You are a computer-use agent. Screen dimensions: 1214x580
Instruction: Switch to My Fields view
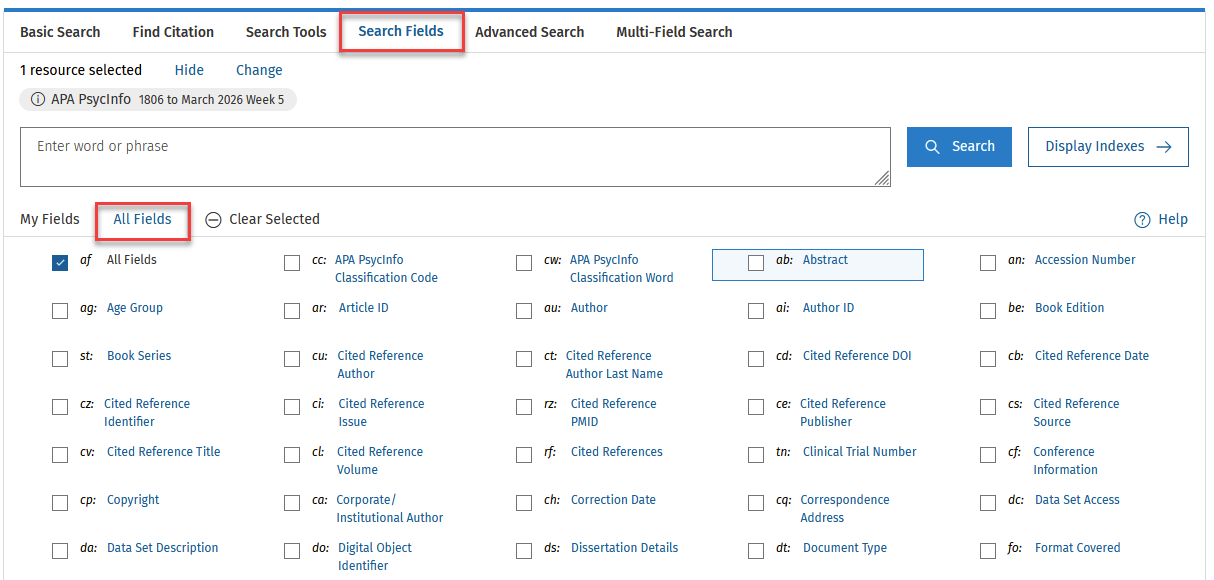point(50,219)
